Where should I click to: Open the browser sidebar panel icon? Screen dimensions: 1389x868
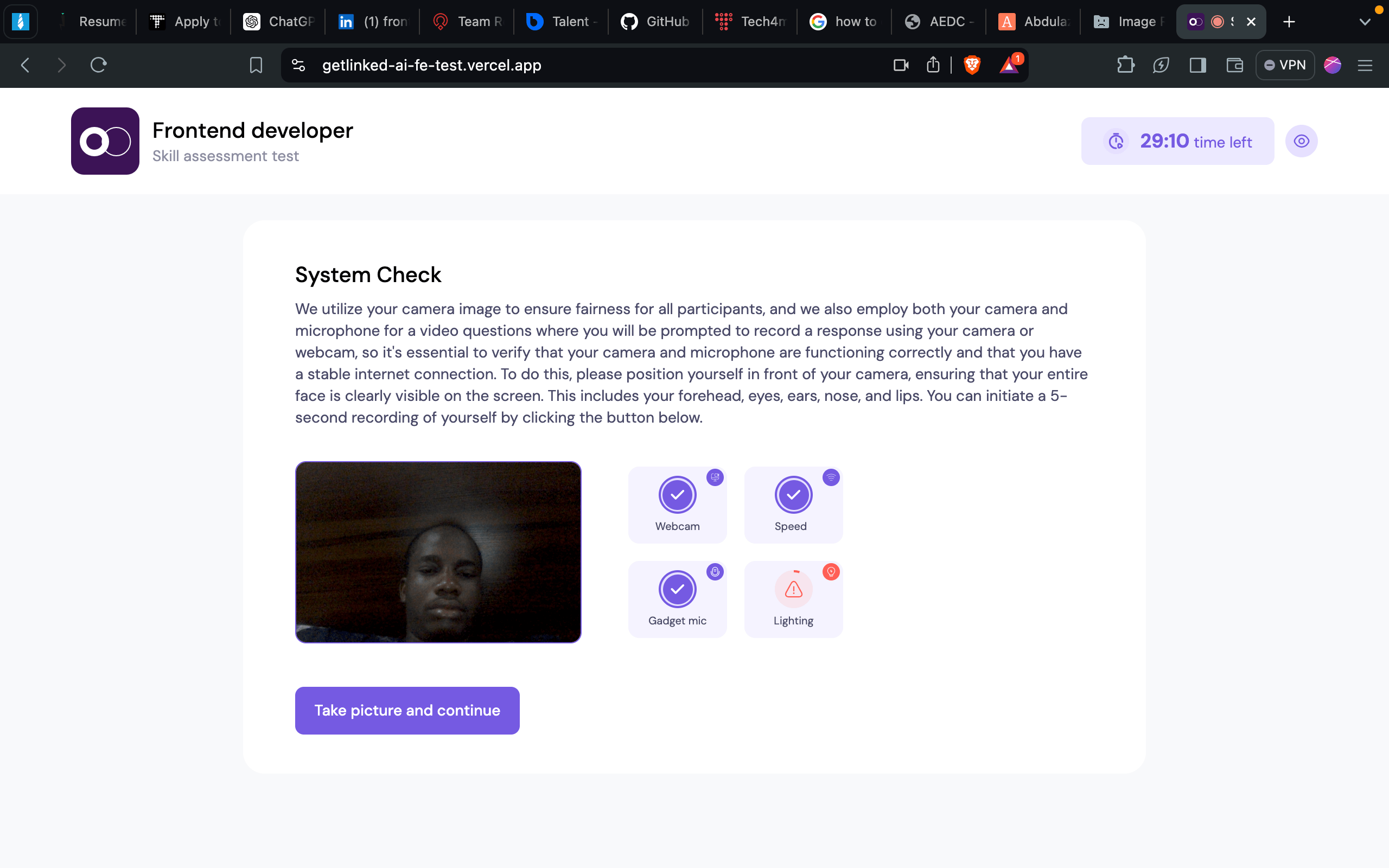(1197, 65)
